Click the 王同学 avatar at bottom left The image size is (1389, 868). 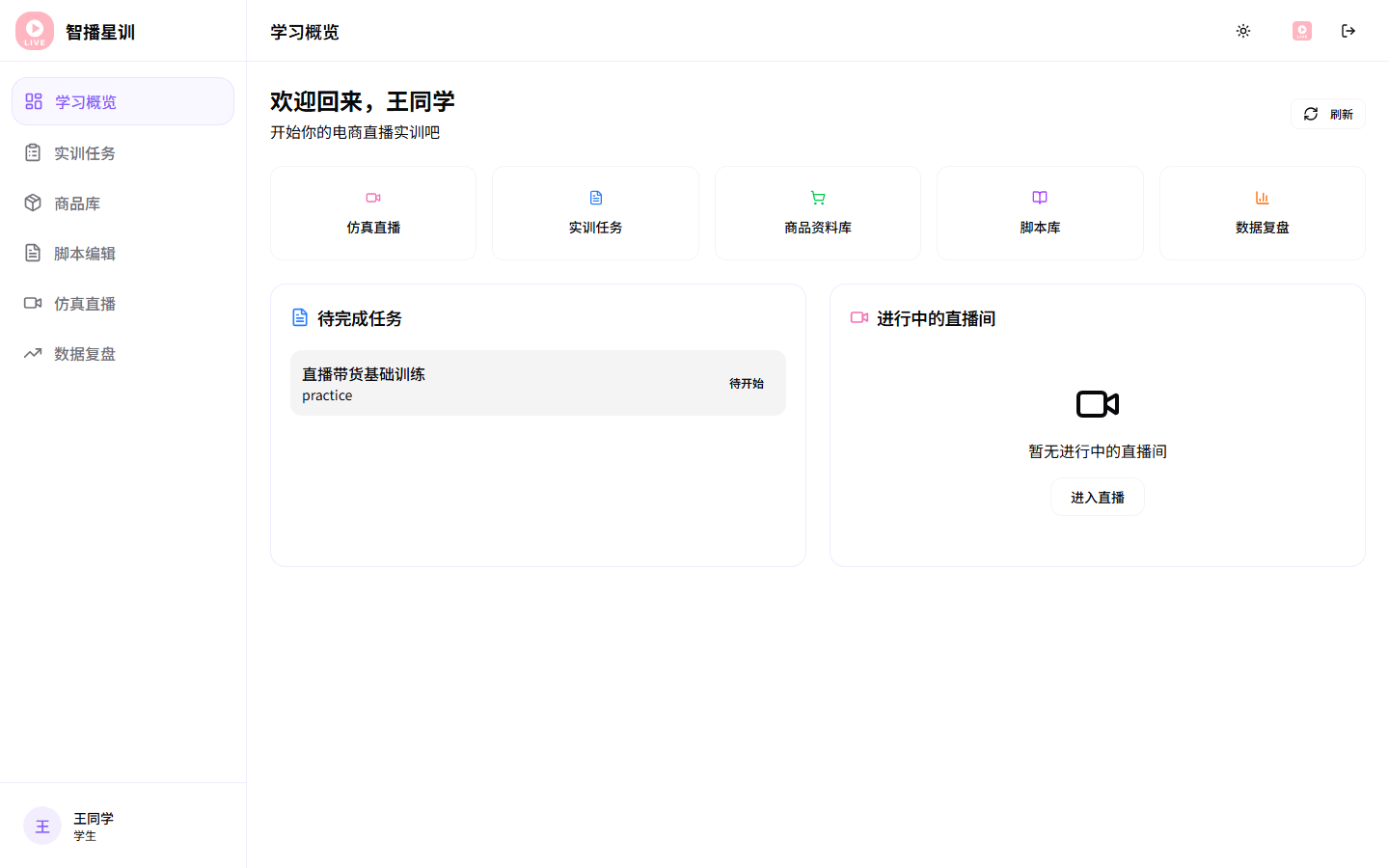pos(41,826)
